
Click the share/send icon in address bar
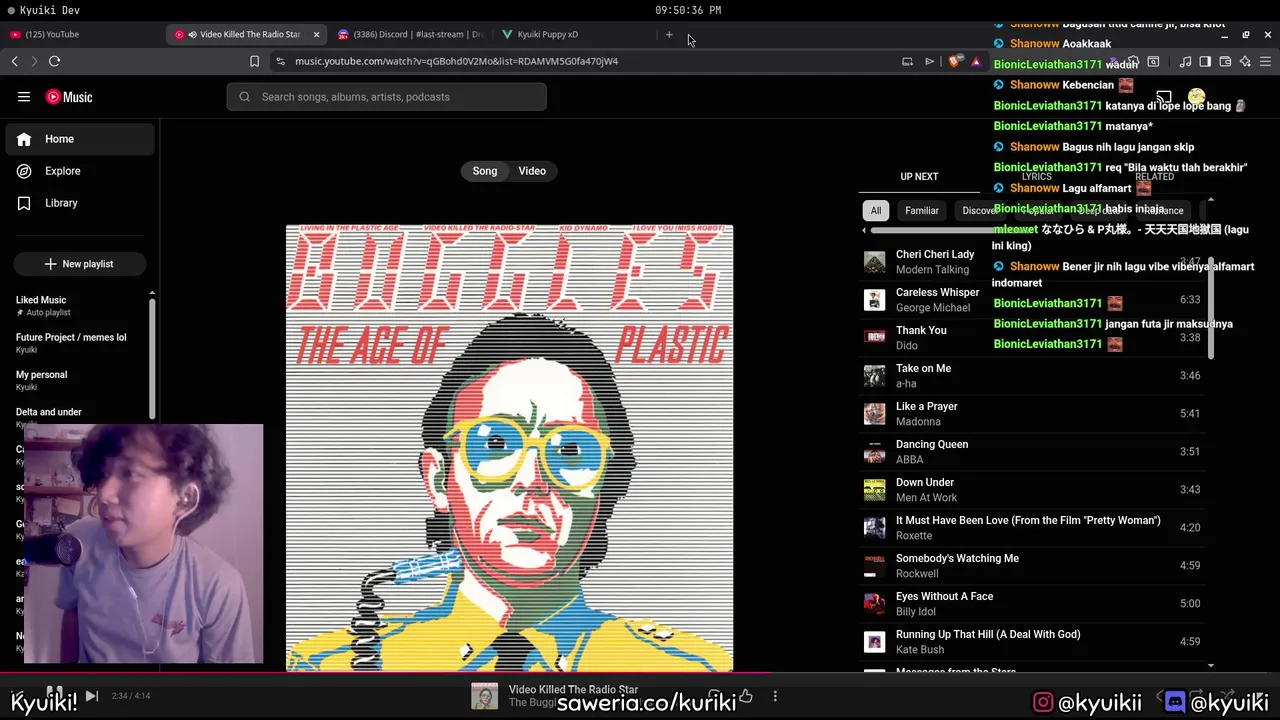(929, 61)
